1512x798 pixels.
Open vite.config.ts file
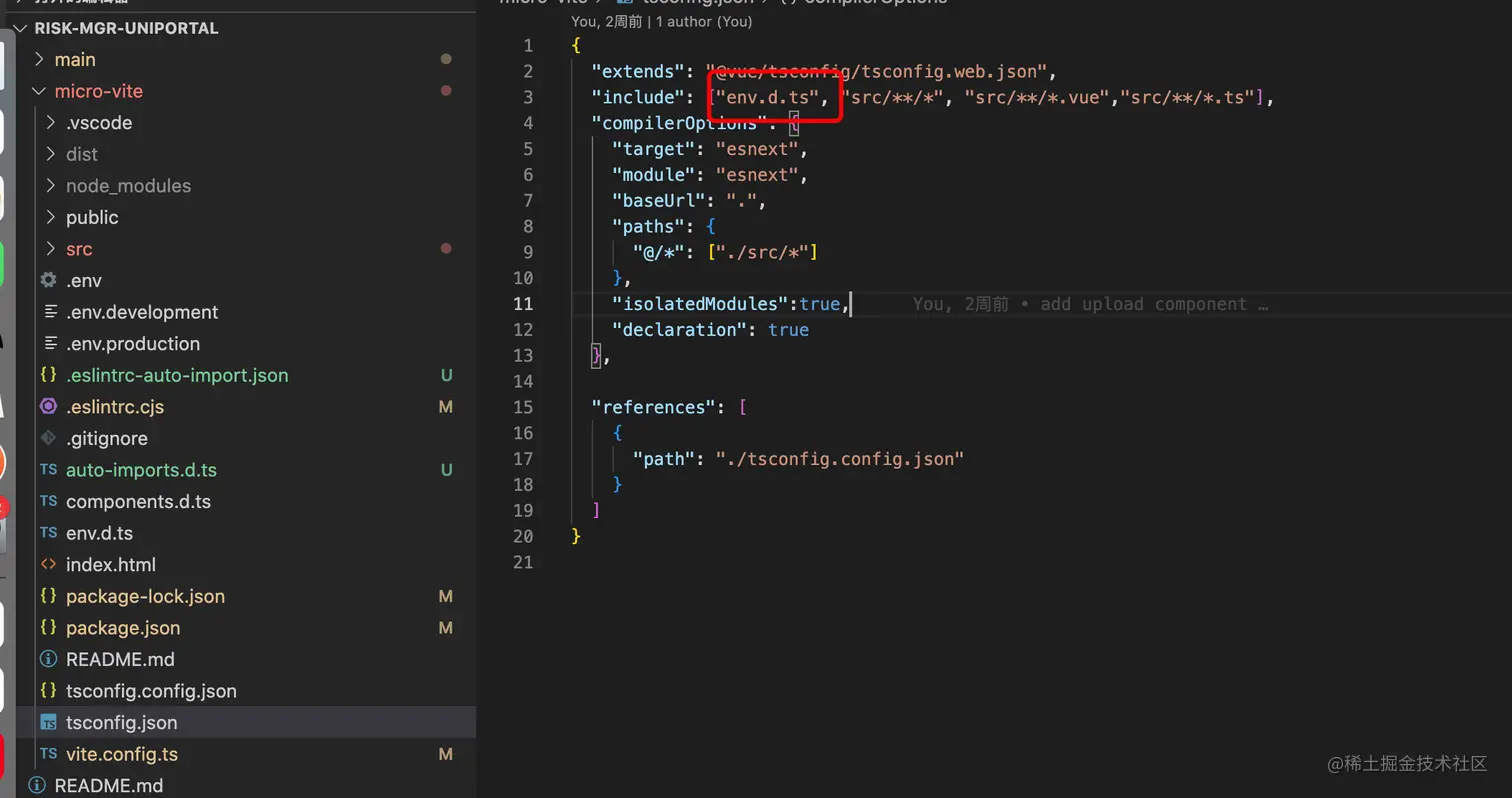(122, 754)
